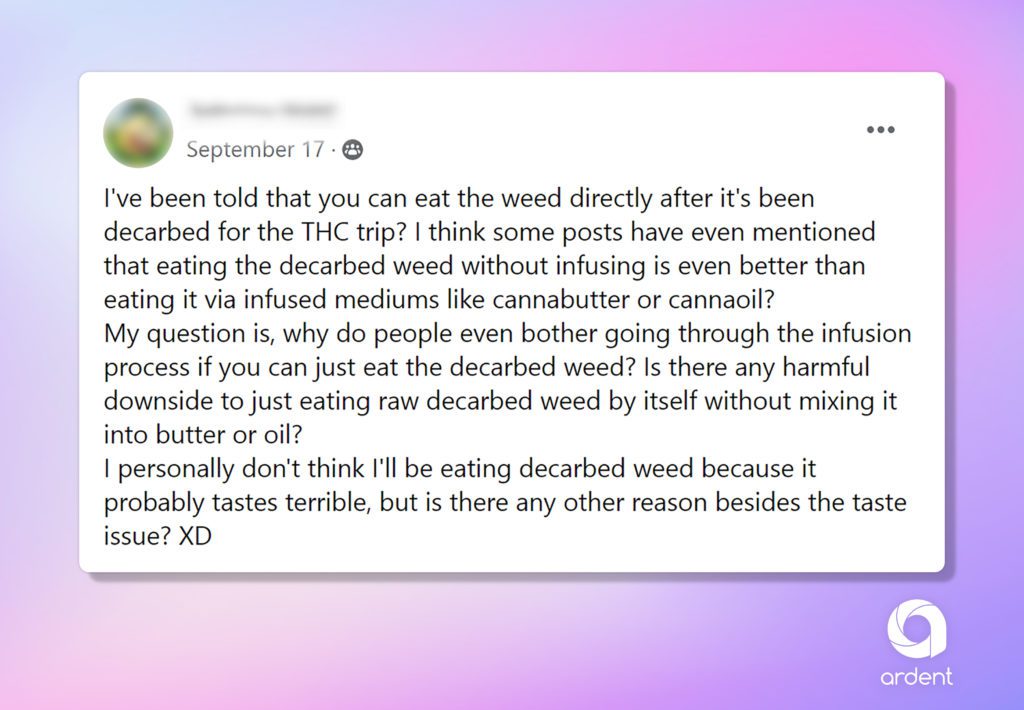Viewport: 1024px width, 710px height.
Task: Click the text into butter or oil
Action: coord(203,435)
